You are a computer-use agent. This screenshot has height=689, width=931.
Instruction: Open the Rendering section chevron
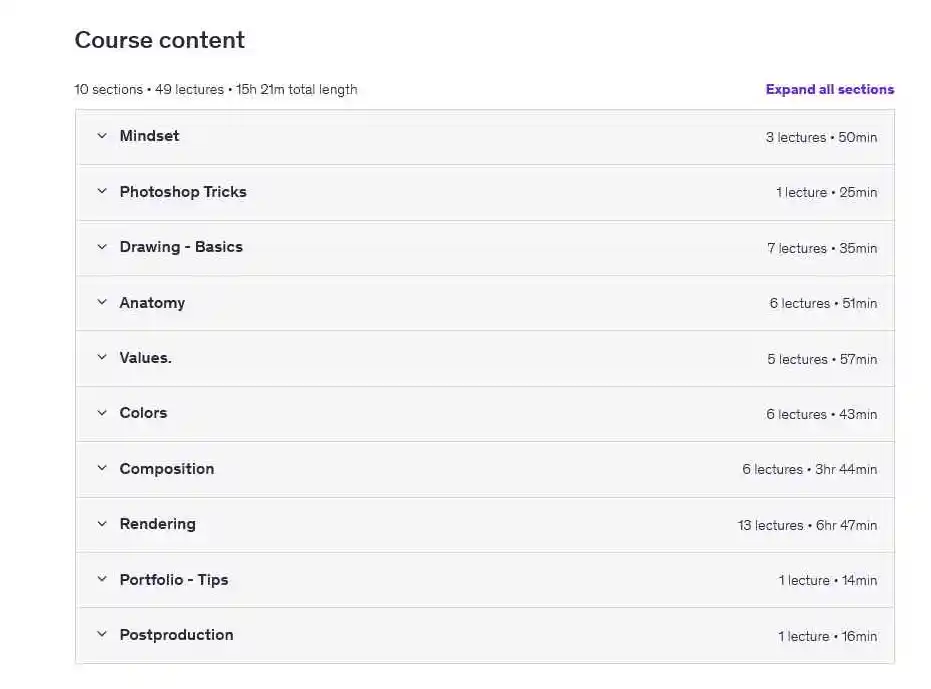click(x=102, y=524)
